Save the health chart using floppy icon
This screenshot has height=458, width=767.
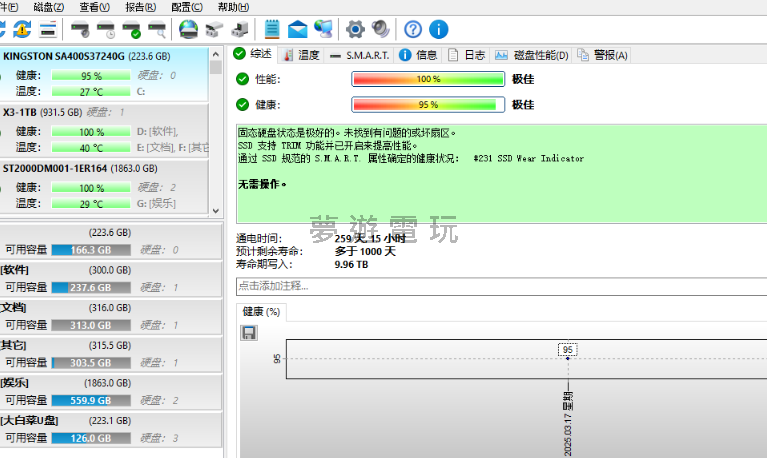(249, 332)
